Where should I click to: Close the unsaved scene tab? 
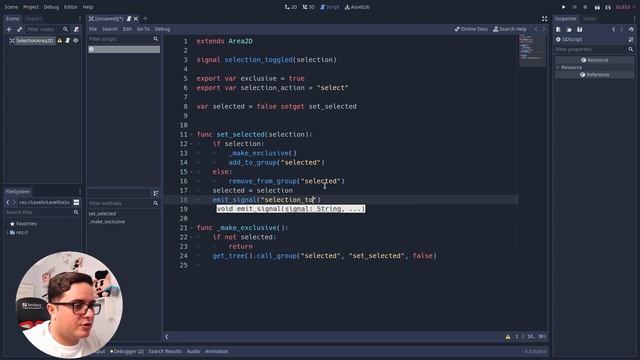pos(136,19)
